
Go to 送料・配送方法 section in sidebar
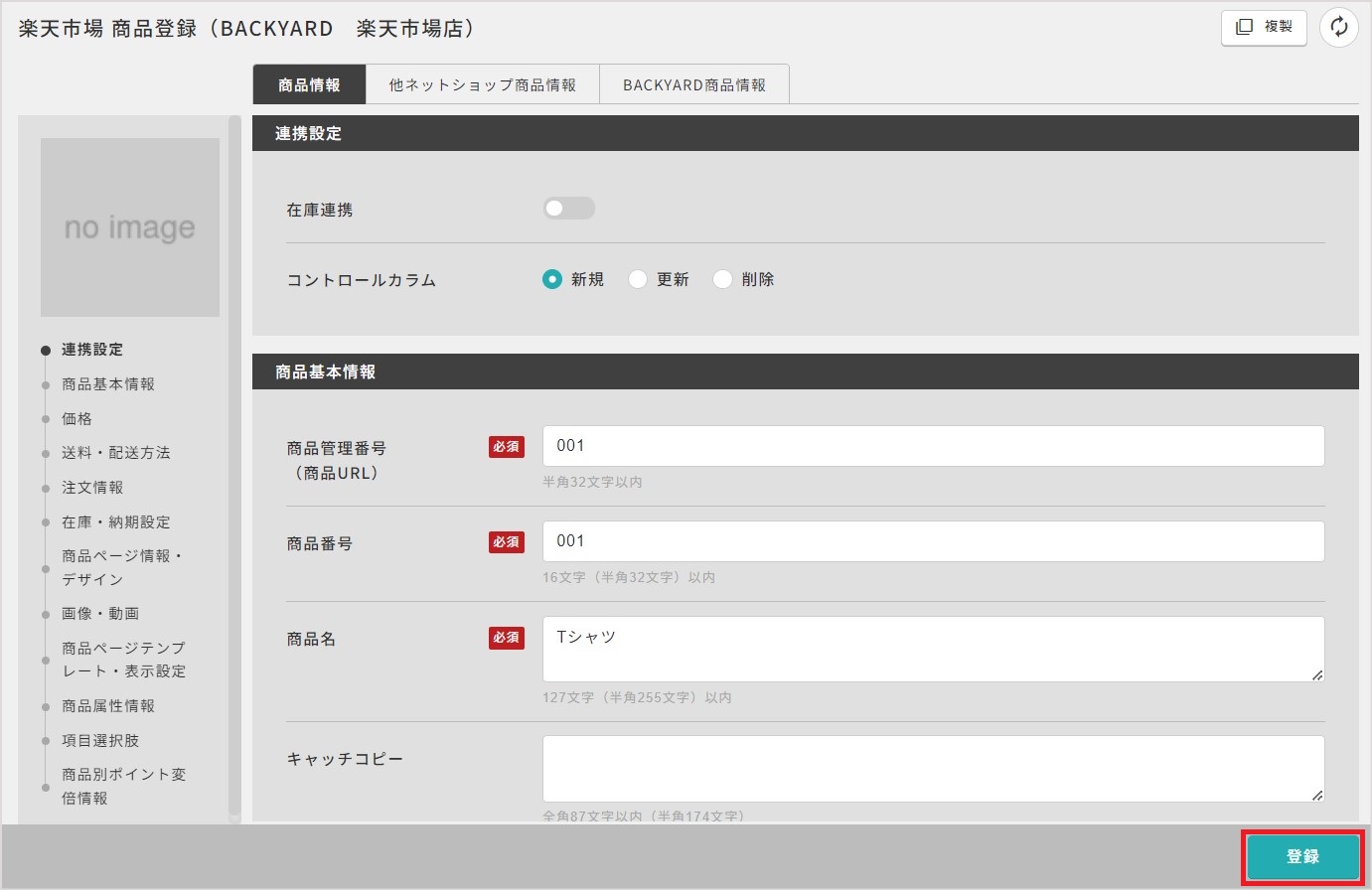[x=116, y=453]
